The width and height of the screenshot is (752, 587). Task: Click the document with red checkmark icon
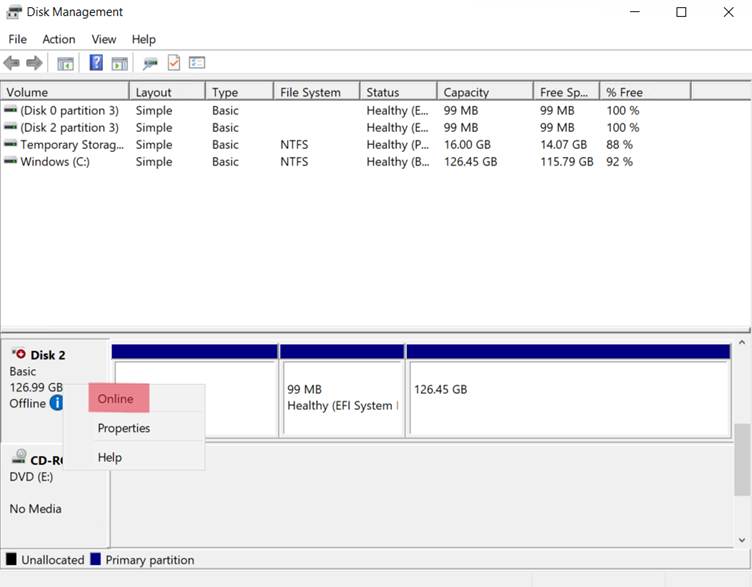click(174, 62)
